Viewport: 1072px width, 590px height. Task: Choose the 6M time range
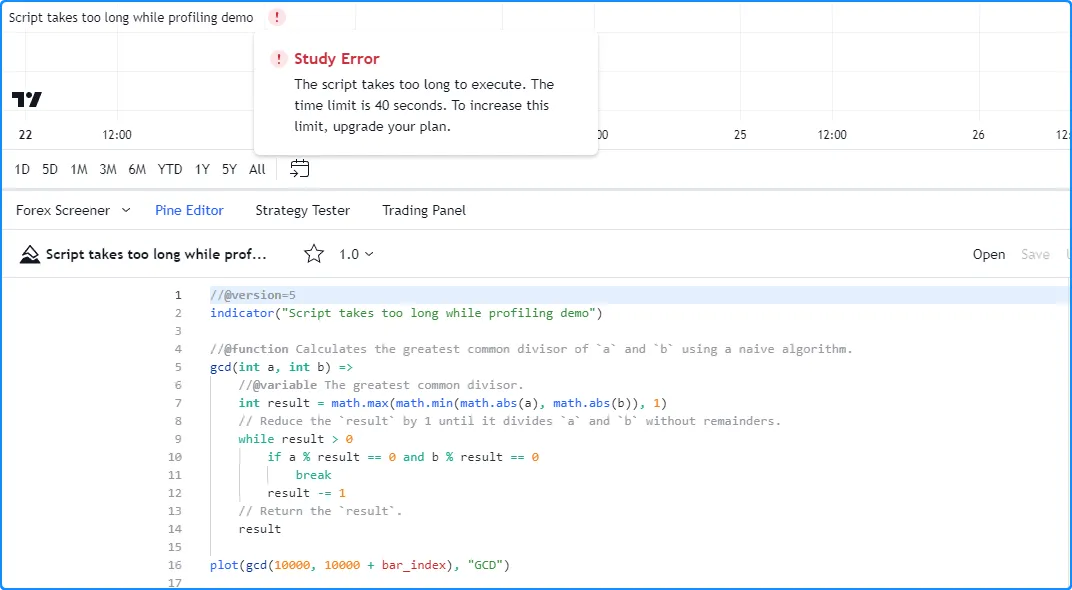coord(137,169)
